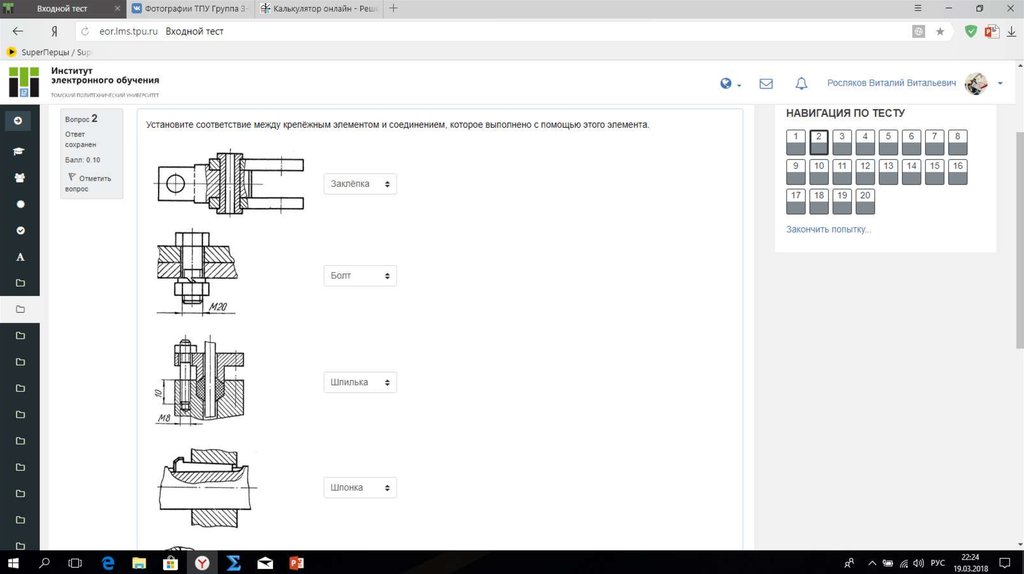Go to question 5 in navigation
The image size is (1024, 574).
888,142
